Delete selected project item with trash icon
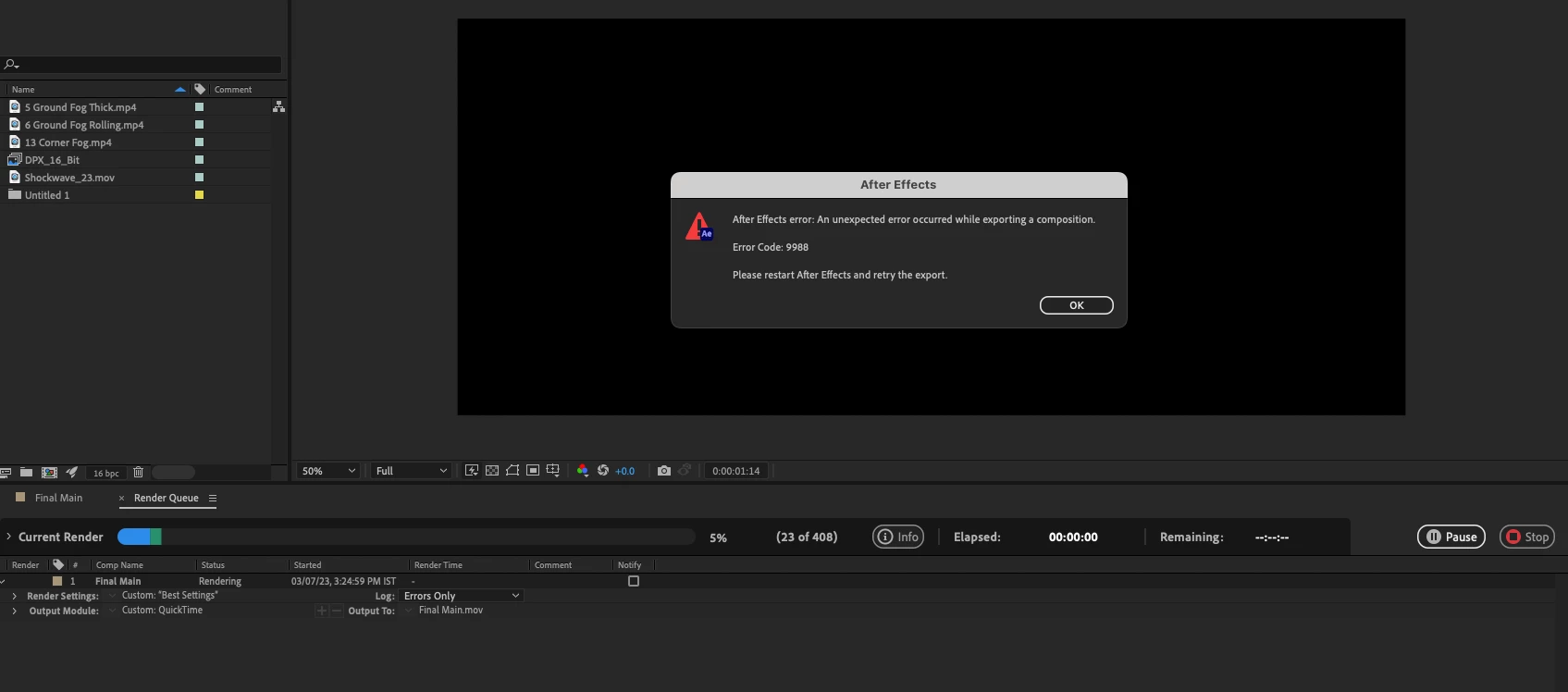 pos(138,472)
